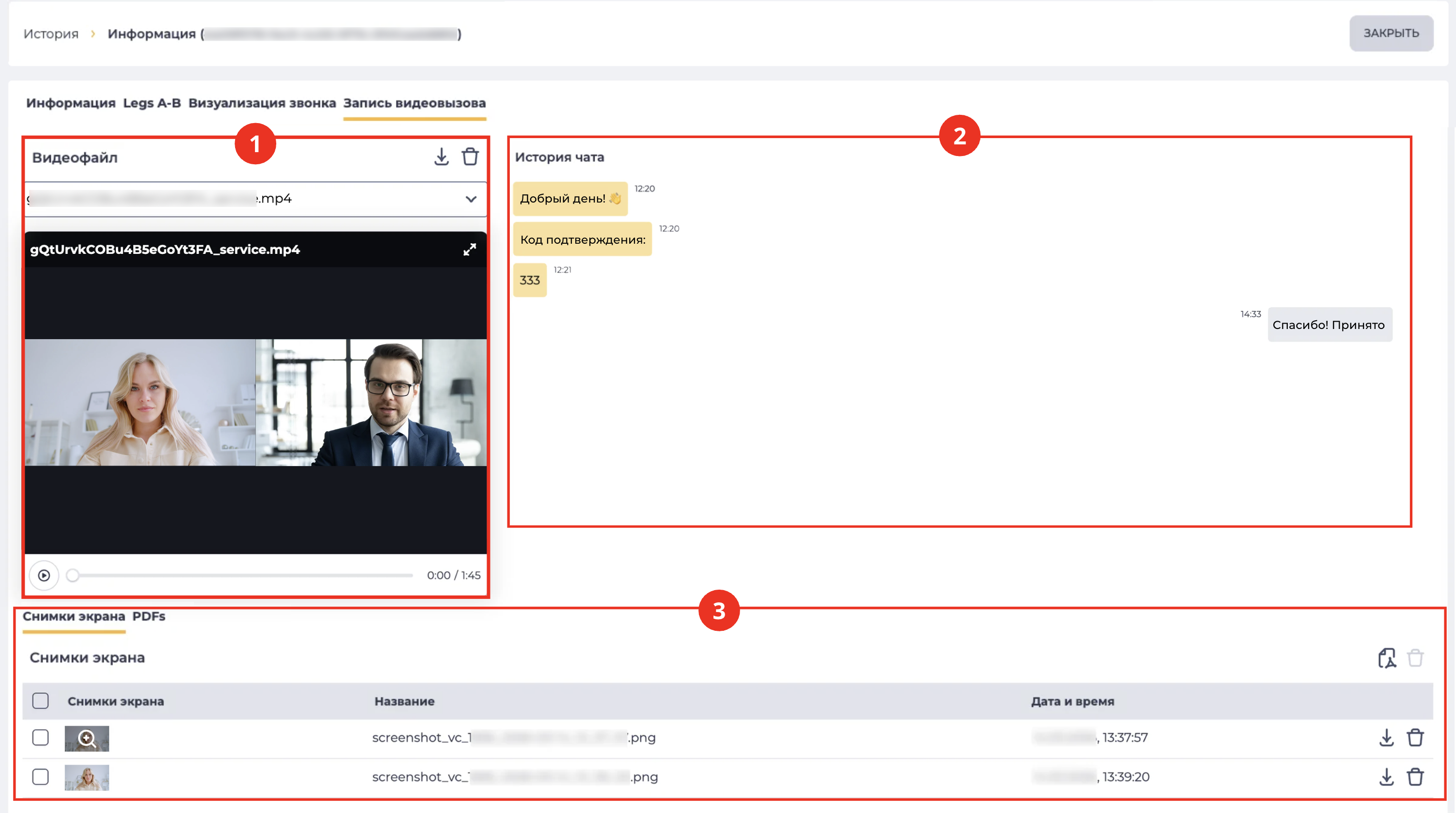
Task: Delete screenshot taken at 13:39:20
Action: click(1415, 777)
